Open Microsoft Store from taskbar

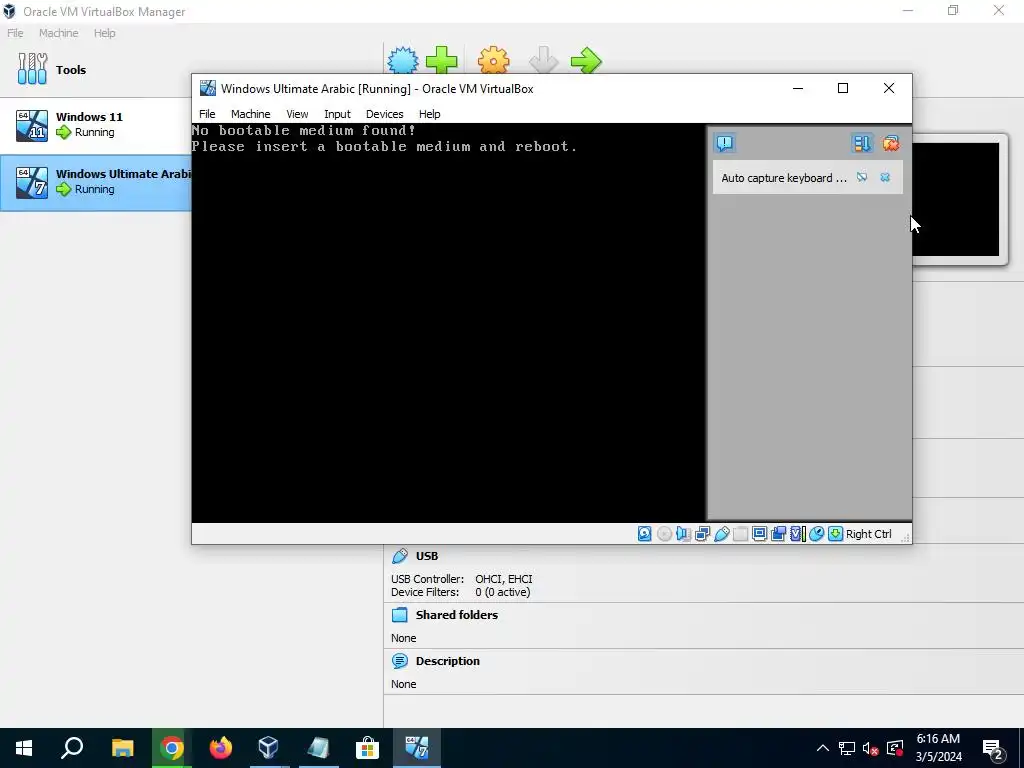pos(368,748)
